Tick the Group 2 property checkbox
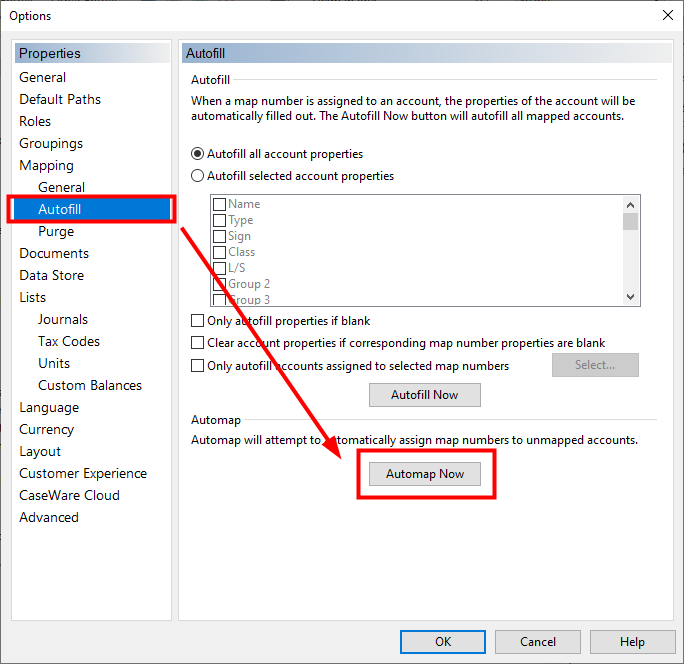The height and width of the screenshot is (664, 684). (x=219, y=284)
